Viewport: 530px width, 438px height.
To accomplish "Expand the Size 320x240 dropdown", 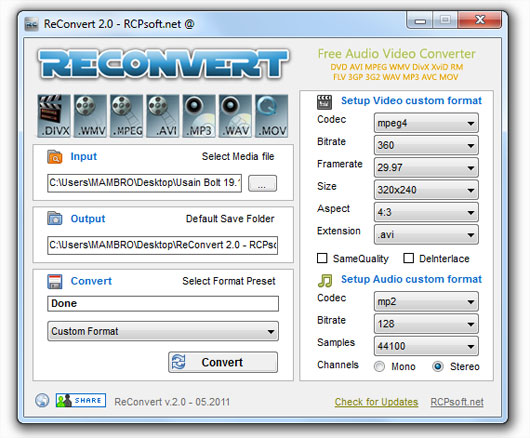I will click(x=426, y=190).
